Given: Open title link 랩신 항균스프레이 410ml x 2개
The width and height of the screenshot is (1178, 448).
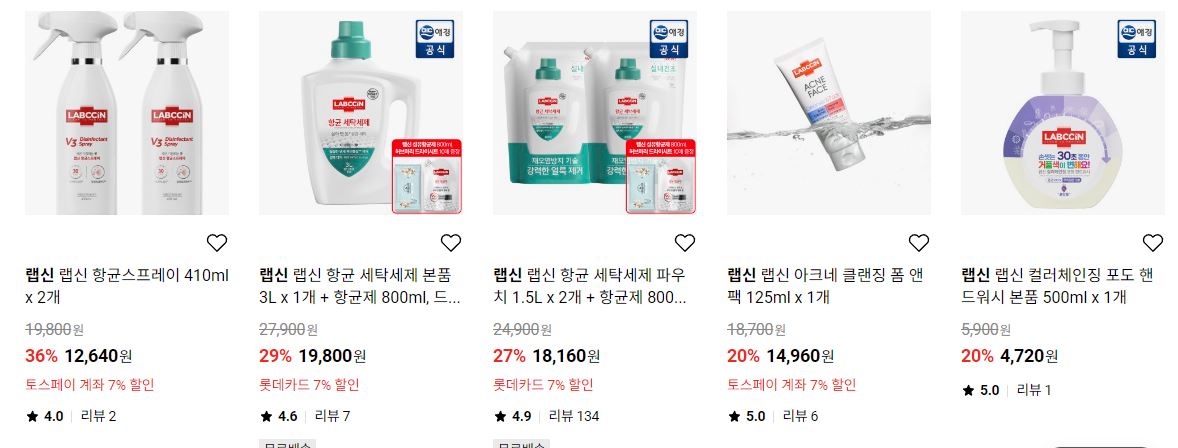Looking at the screenshot, I should (127, 286).
